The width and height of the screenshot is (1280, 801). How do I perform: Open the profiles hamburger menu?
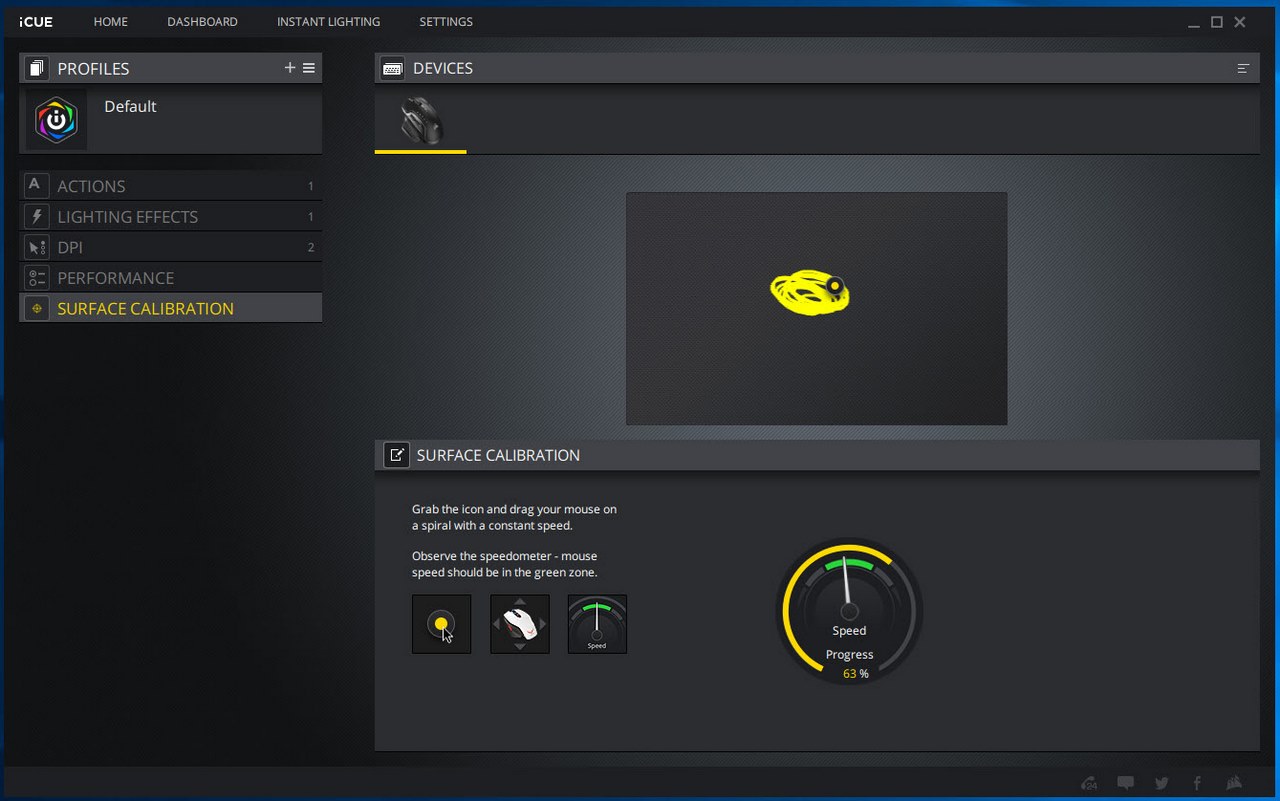[309, 68]
